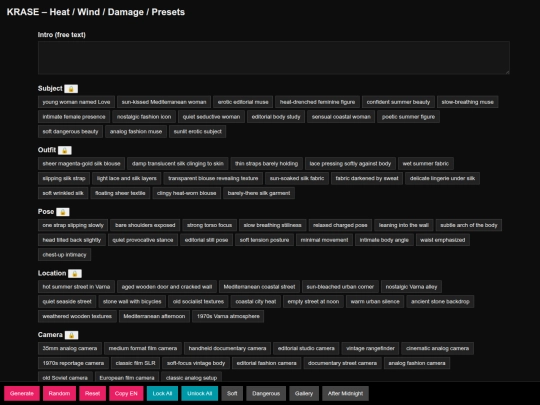Select 'strong torso focus' pose chip

pos(209,225)
